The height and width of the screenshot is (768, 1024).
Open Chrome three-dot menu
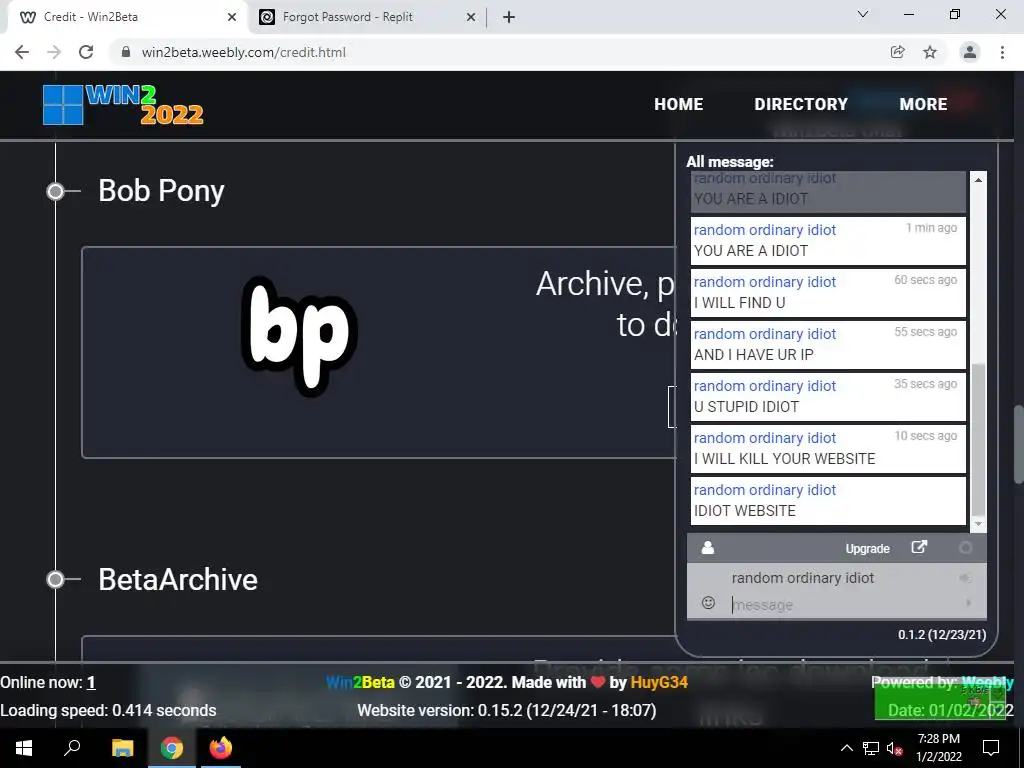tap(1002, 52)
